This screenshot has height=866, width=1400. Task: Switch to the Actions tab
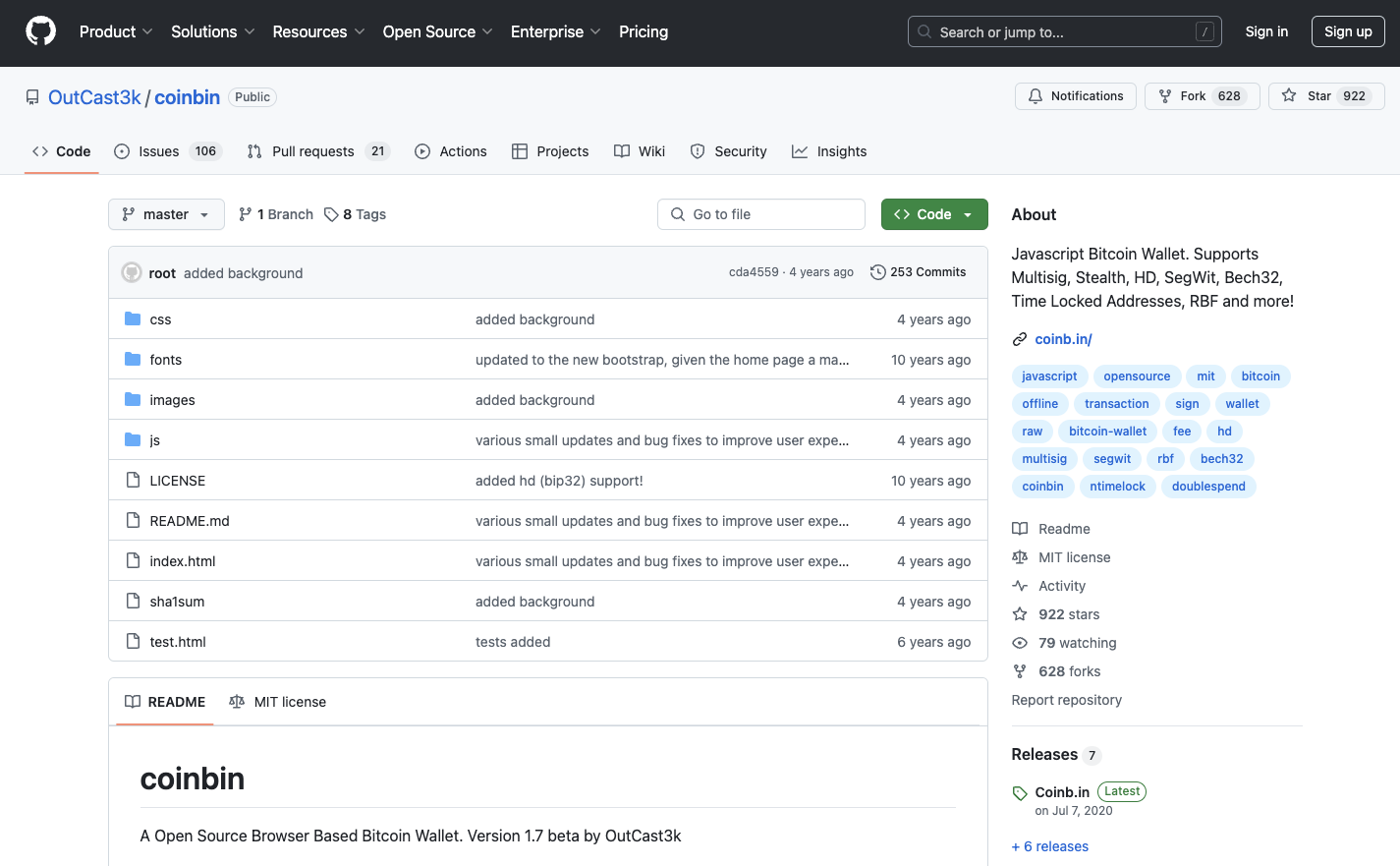point(451,151)
